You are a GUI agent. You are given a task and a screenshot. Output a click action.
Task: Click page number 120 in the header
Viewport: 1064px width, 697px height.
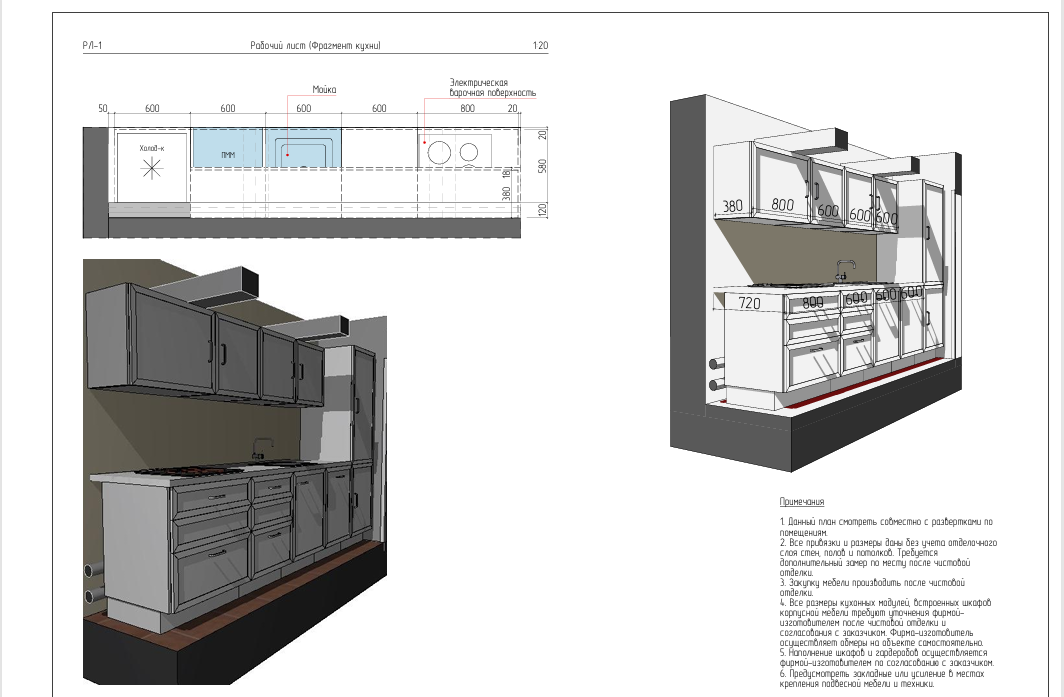click(x=540, y=45)
